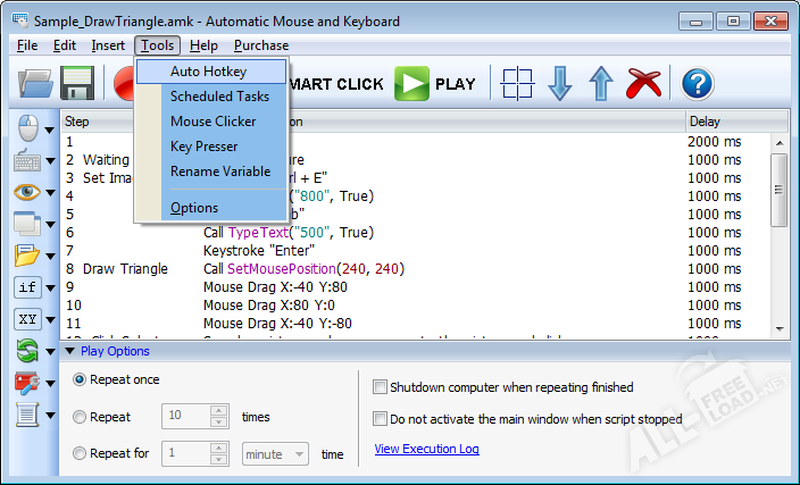Select Mouse Clicker in the Tools menu
This screenshot has height=485, width=800.
pyautogui.click(x=213, y=122)
